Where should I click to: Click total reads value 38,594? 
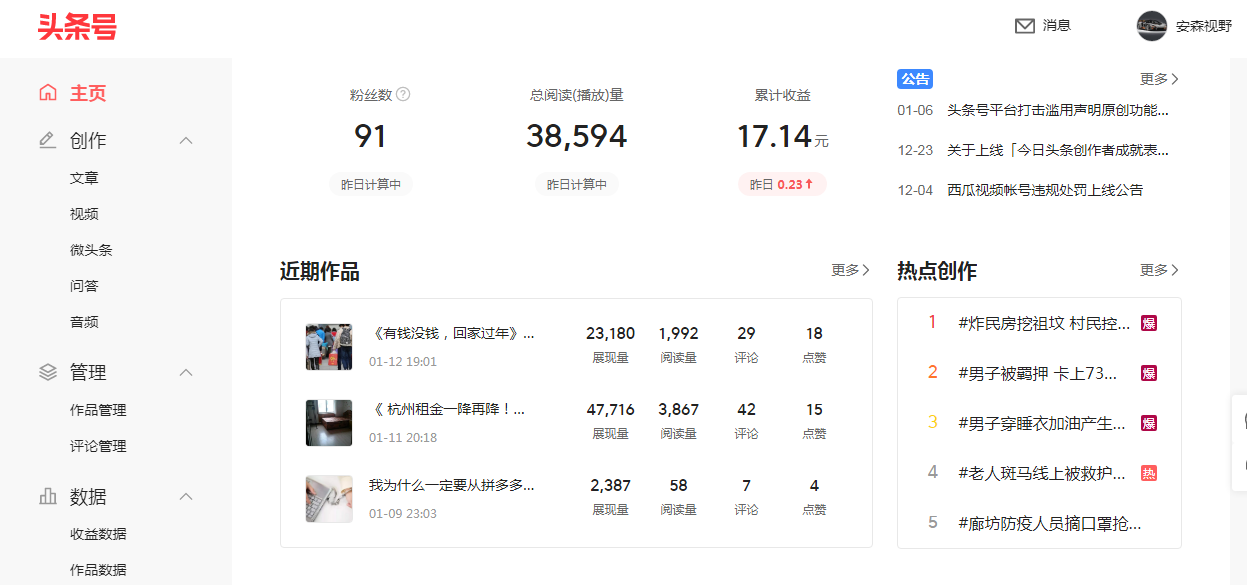coord(577,136)
